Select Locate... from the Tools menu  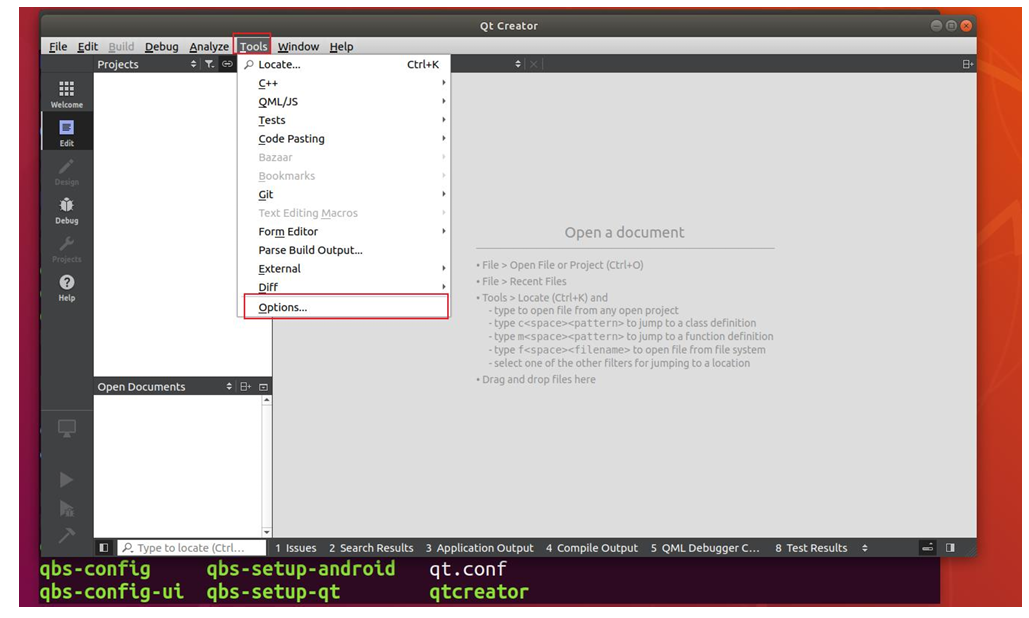coord(345,64)
